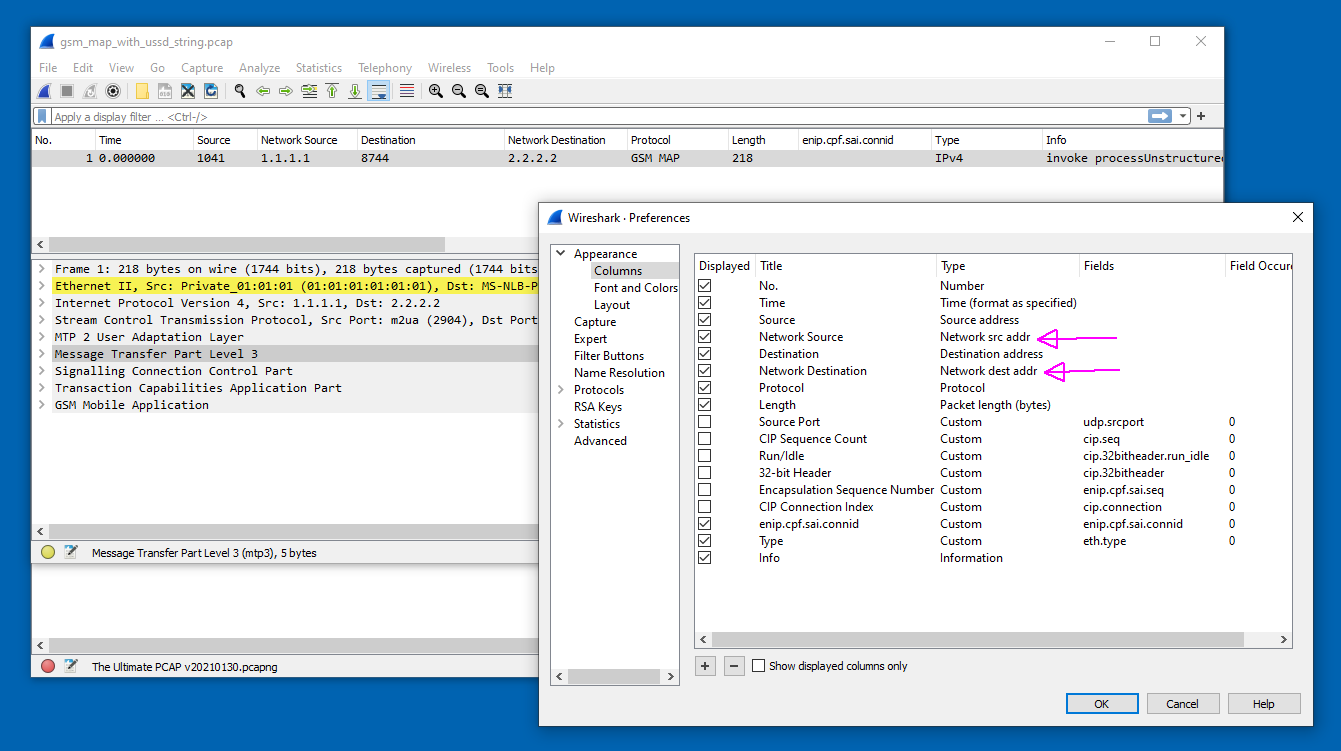The height and width of the screenshot is (751, 1341).
Task: Expand the GSM Mobile Application row
Action: pyautogui.click(x=42, y=405)
